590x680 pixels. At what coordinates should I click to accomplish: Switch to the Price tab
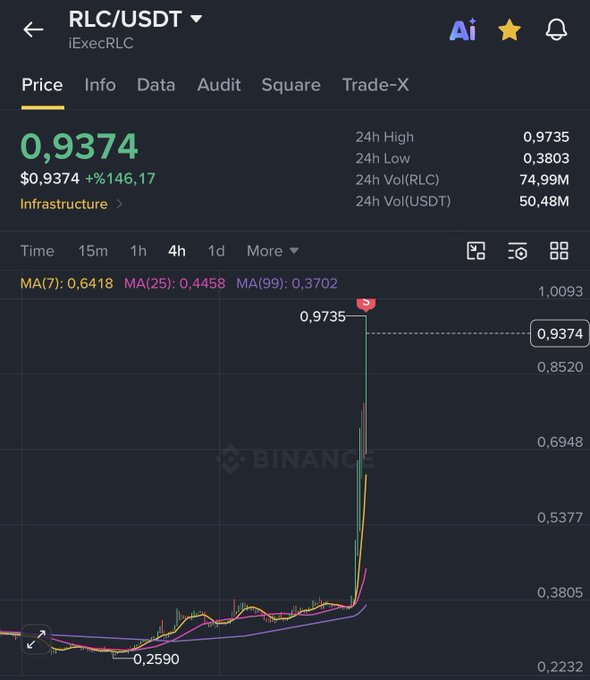[42, 85]
